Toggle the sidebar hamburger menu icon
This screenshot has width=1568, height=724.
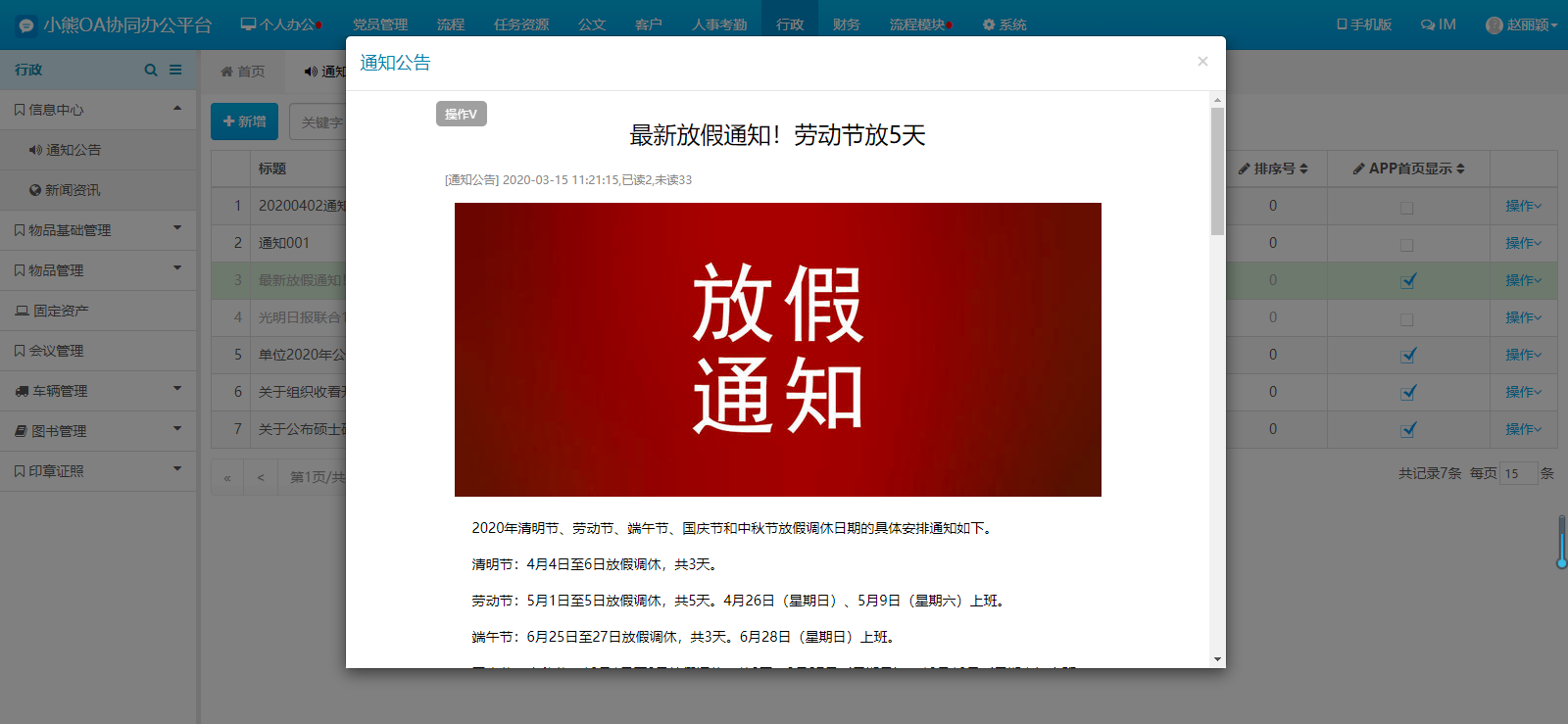pos(175,70)
